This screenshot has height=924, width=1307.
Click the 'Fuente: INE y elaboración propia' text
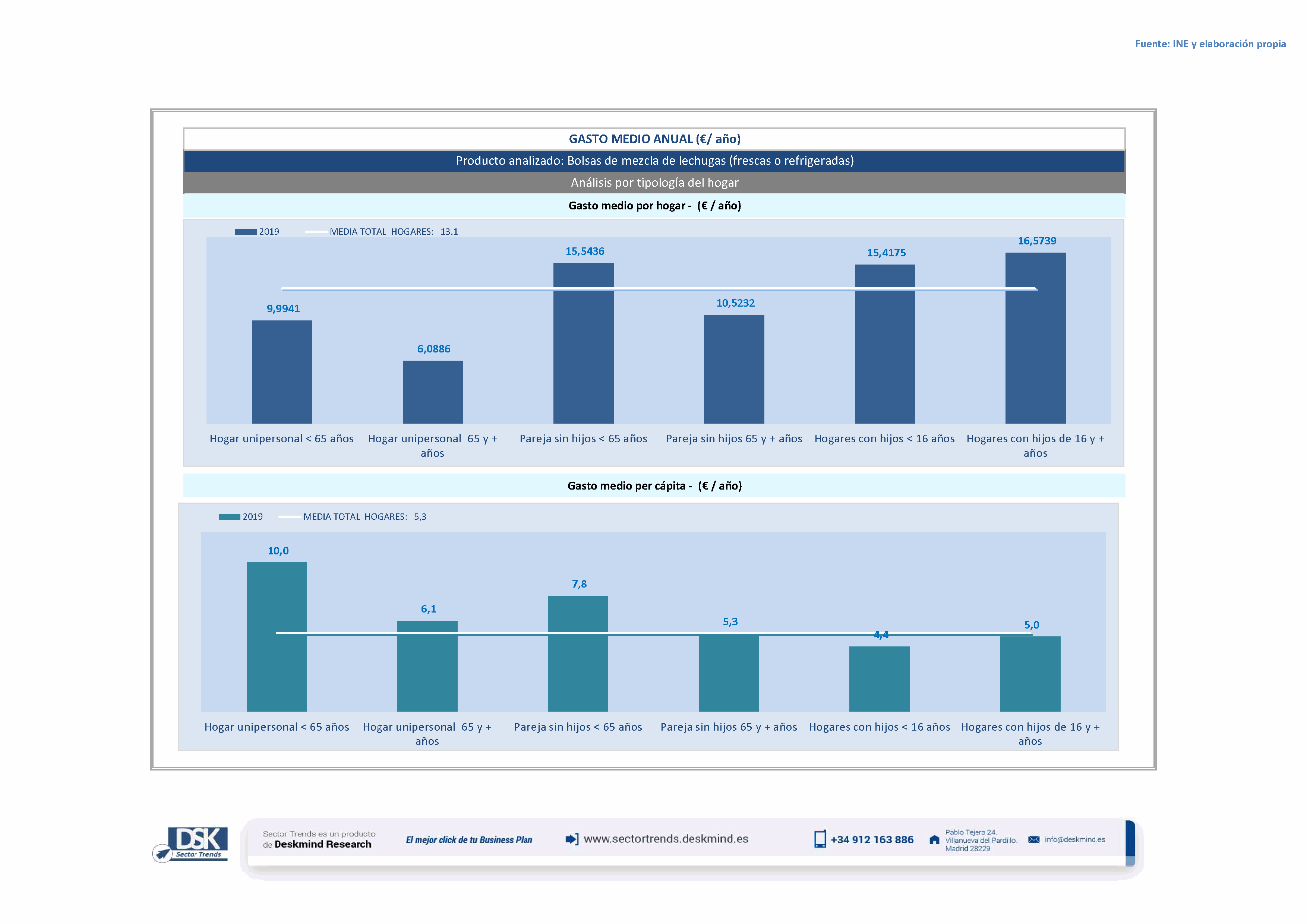(1210, 44)
